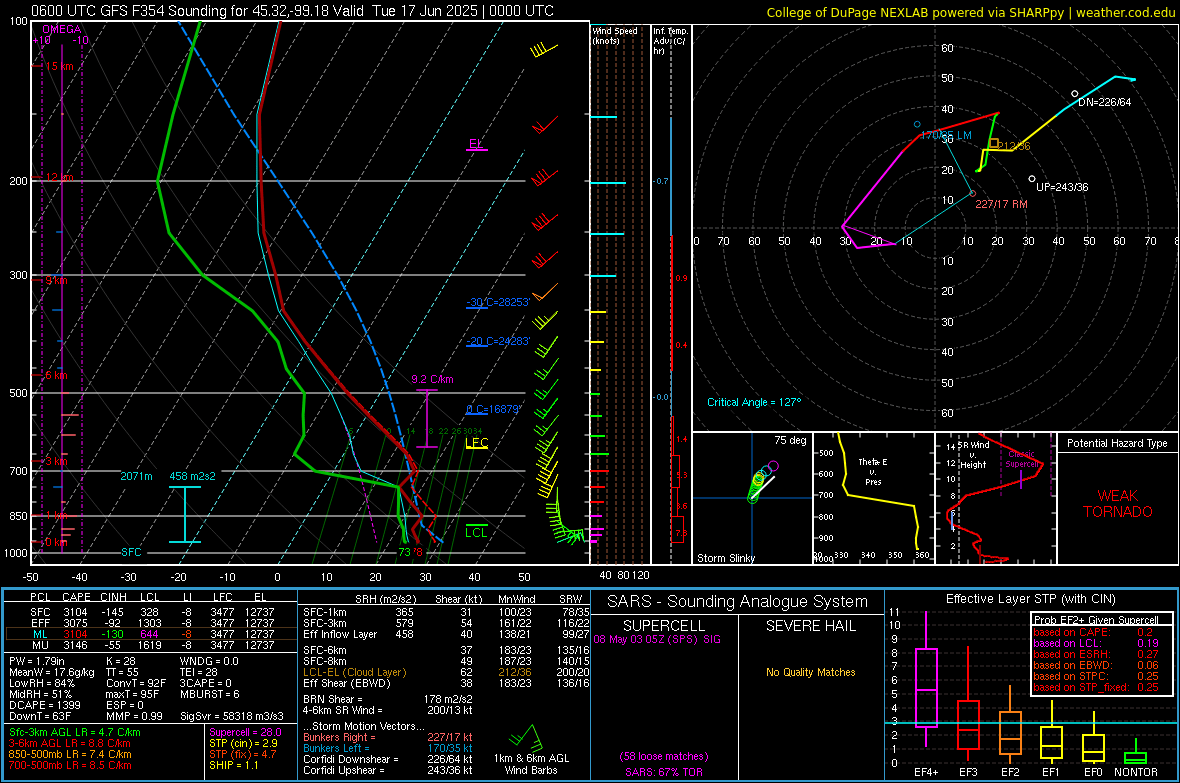Click the DCAPE = 1399 value

[45, 705]
